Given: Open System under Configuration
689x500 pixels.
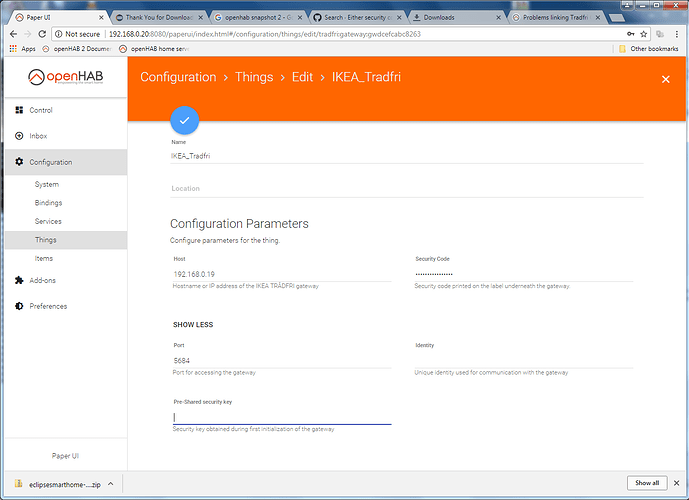Looking at the screenshot, I should tap(47, 185).
